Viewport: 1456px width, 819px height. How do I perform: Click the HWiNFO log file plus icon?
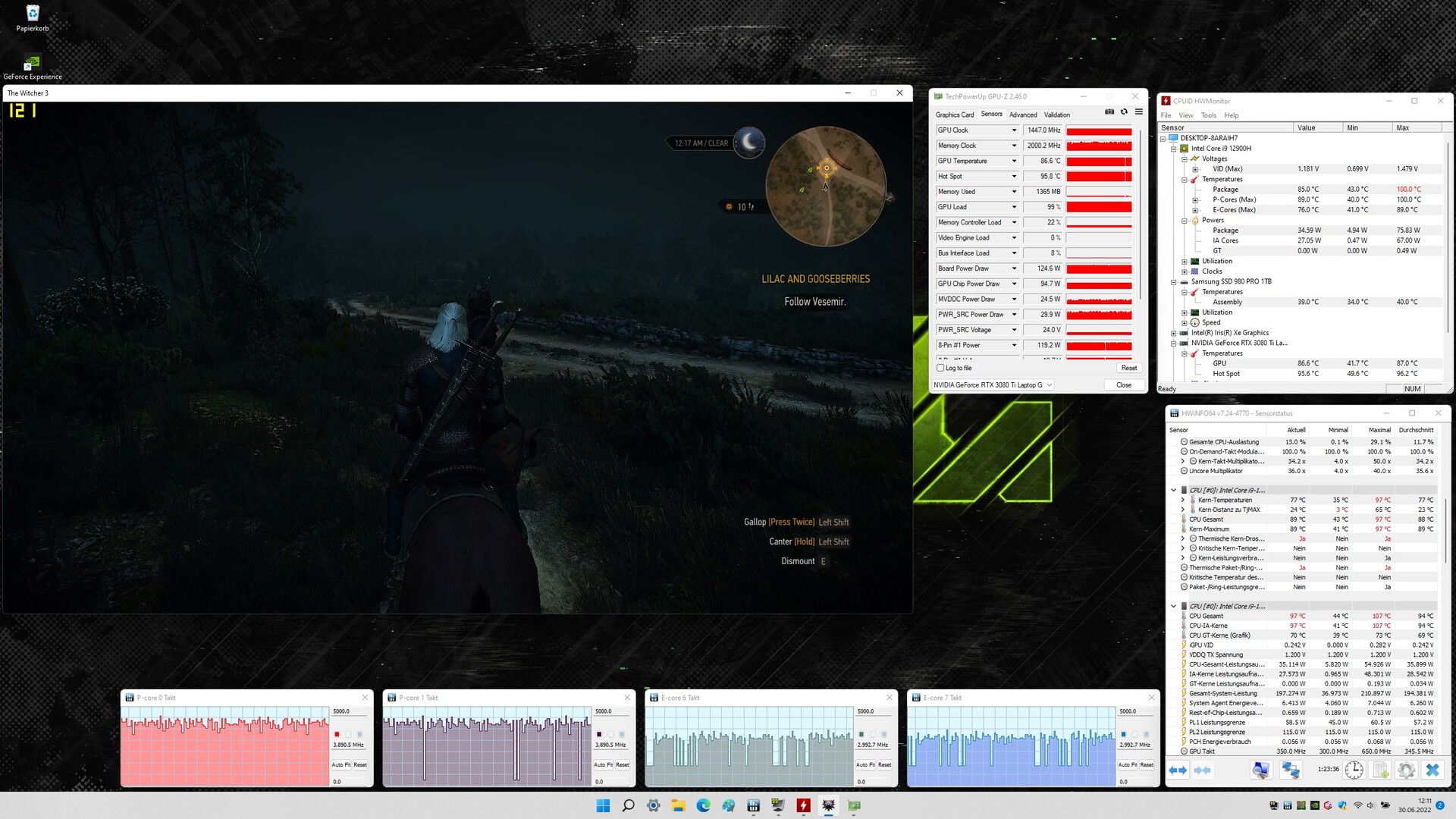1380,770
